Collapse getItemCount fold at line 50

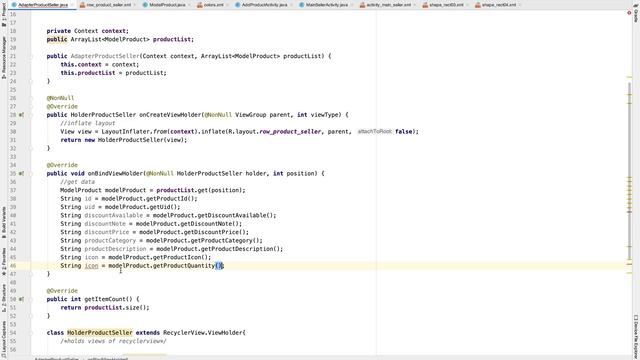31,299
